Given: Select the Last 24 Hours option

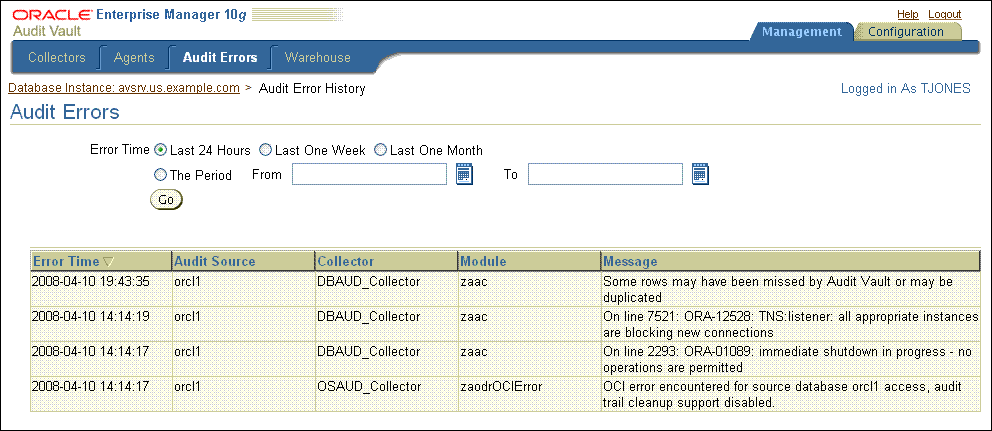Looking at the screenshot, I should (160, 150).
